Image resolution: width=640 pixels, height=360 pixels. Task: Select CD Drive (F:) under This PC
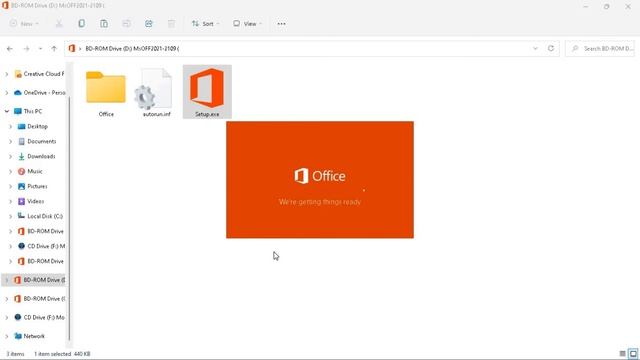(41, 246)
